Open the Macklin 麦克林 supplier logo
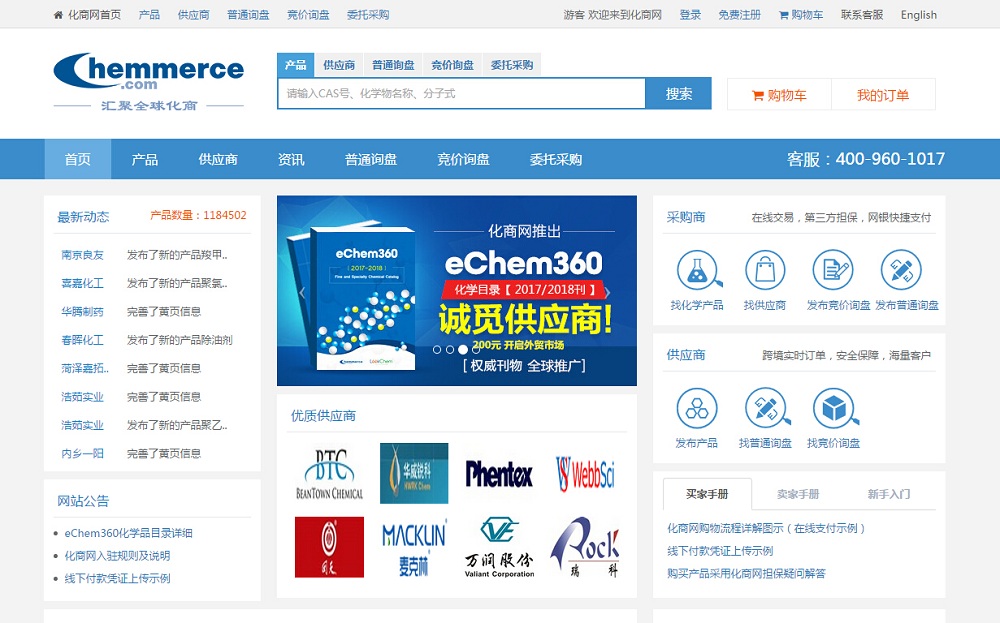 pos(414,547)
